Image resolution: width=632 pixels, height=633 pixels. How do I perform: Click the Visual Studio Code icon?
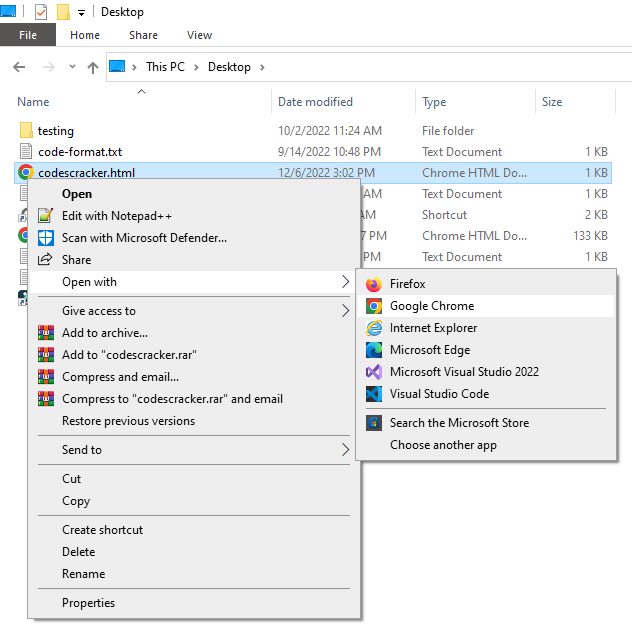(x=374, y=394)
